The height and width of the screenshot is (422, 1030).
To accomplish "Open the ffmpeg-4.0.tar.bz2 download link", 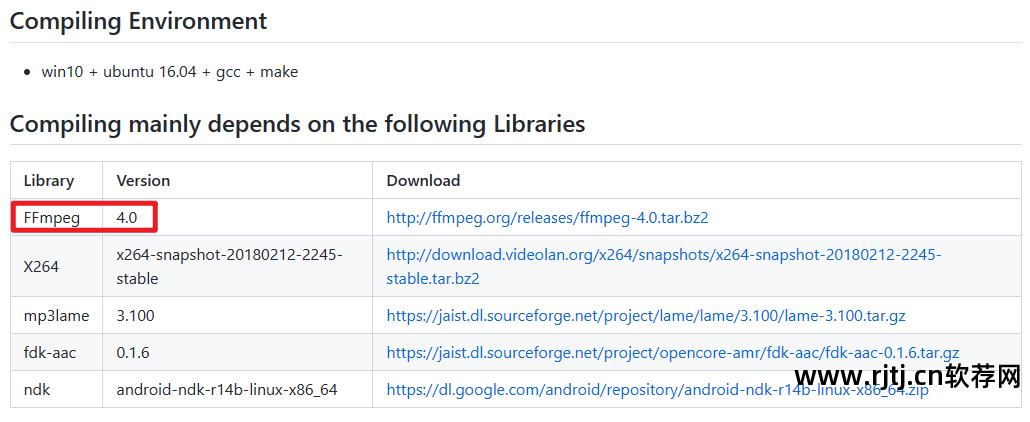I will pos(547,217).
